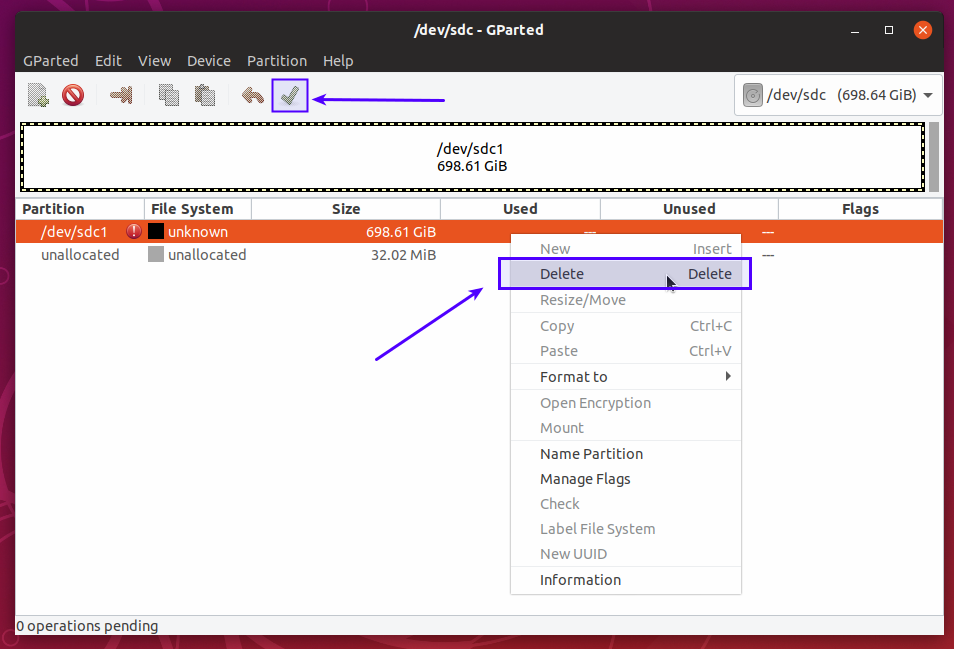Screen dimensions: 954x649
Task: Click the Paste partition toolbar icon
Action: (x=205, y=96)
